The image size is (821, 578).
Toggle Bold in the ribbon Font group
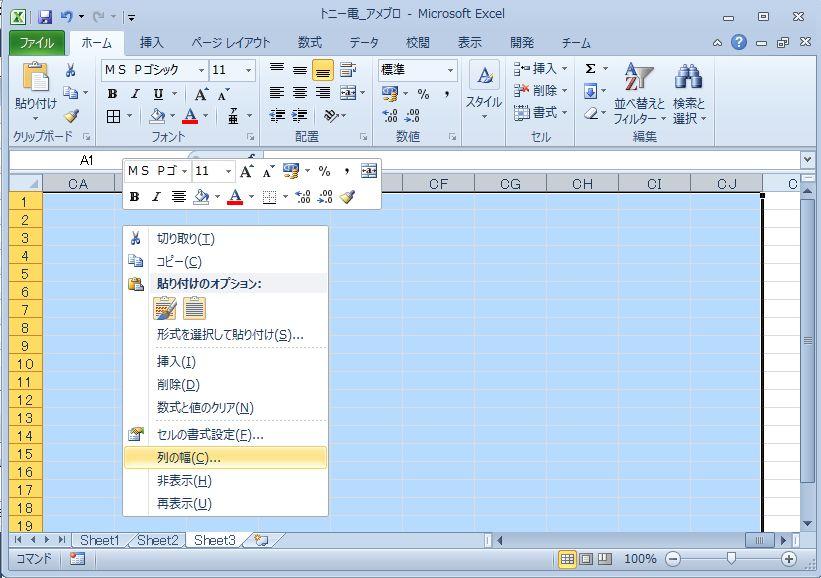[x=112, y=94]
